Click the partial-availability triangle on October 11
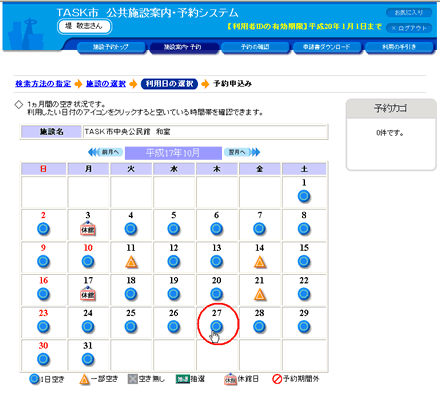 [x=131, y=262]
